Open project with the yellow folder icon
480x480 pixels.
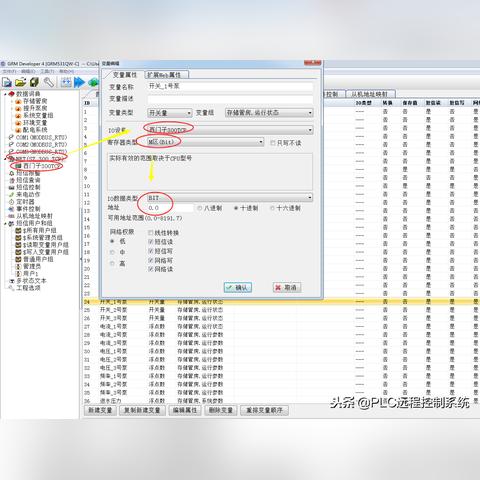(20, 82)
